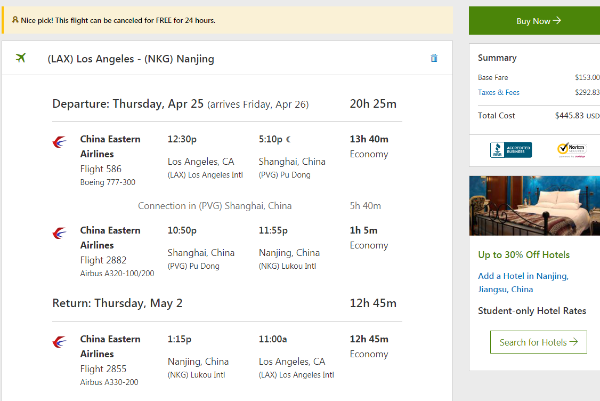Click the Airbus A330-200 aircraft label
Screen dimensions: 600x401
pos(109,382)
